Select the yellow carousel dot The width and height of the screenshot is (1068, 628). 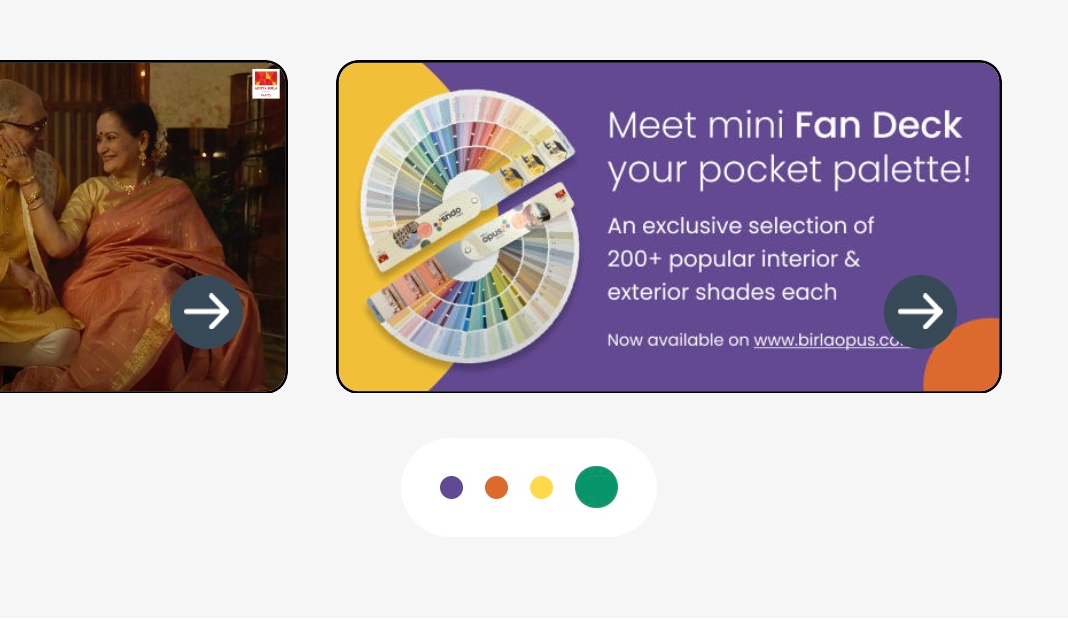pyautogui.click(x=541, y=487)
